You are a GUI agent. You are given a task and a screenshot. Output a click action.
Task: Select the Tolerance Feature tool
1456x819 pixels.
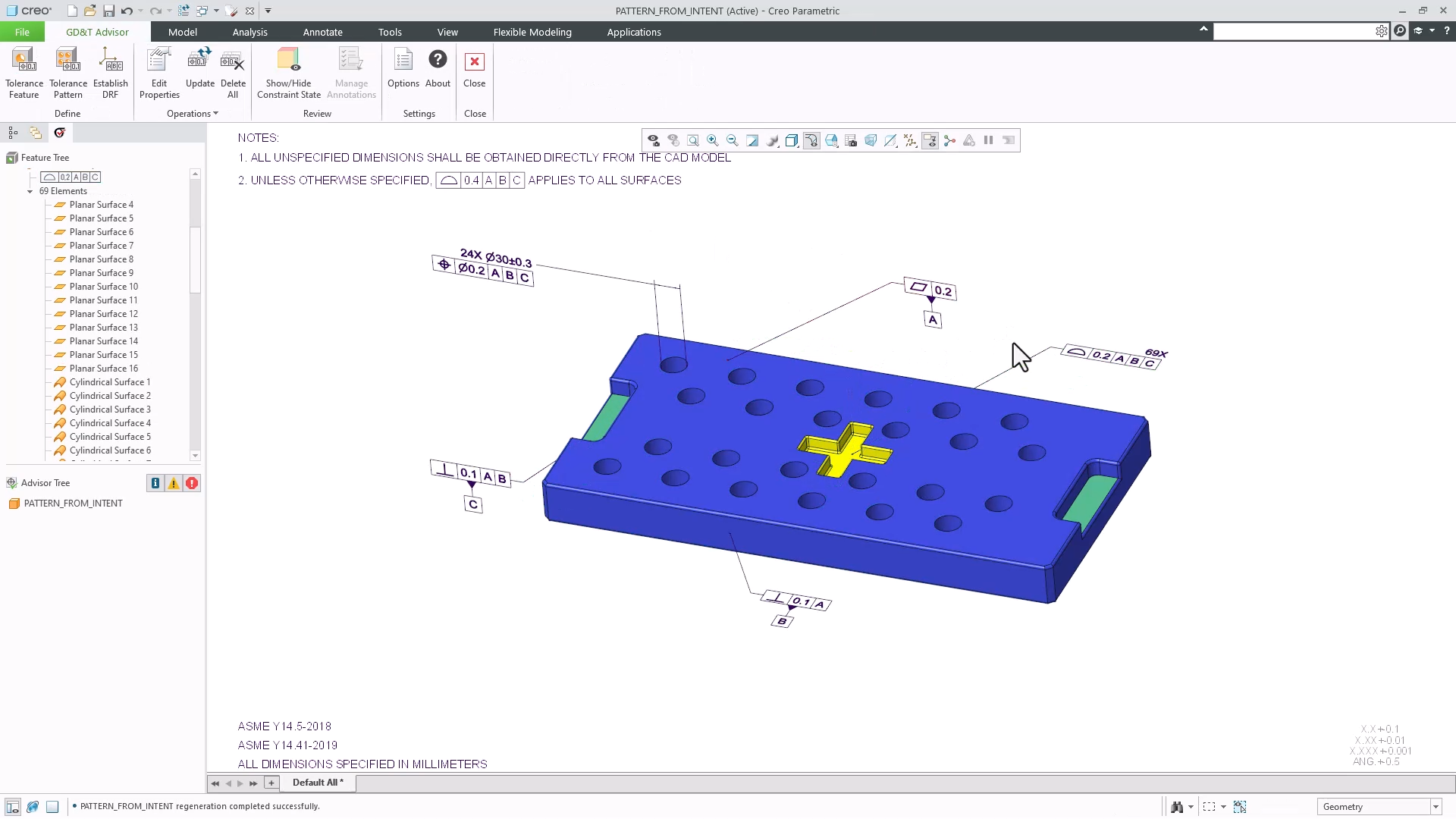tap(24, 72)
